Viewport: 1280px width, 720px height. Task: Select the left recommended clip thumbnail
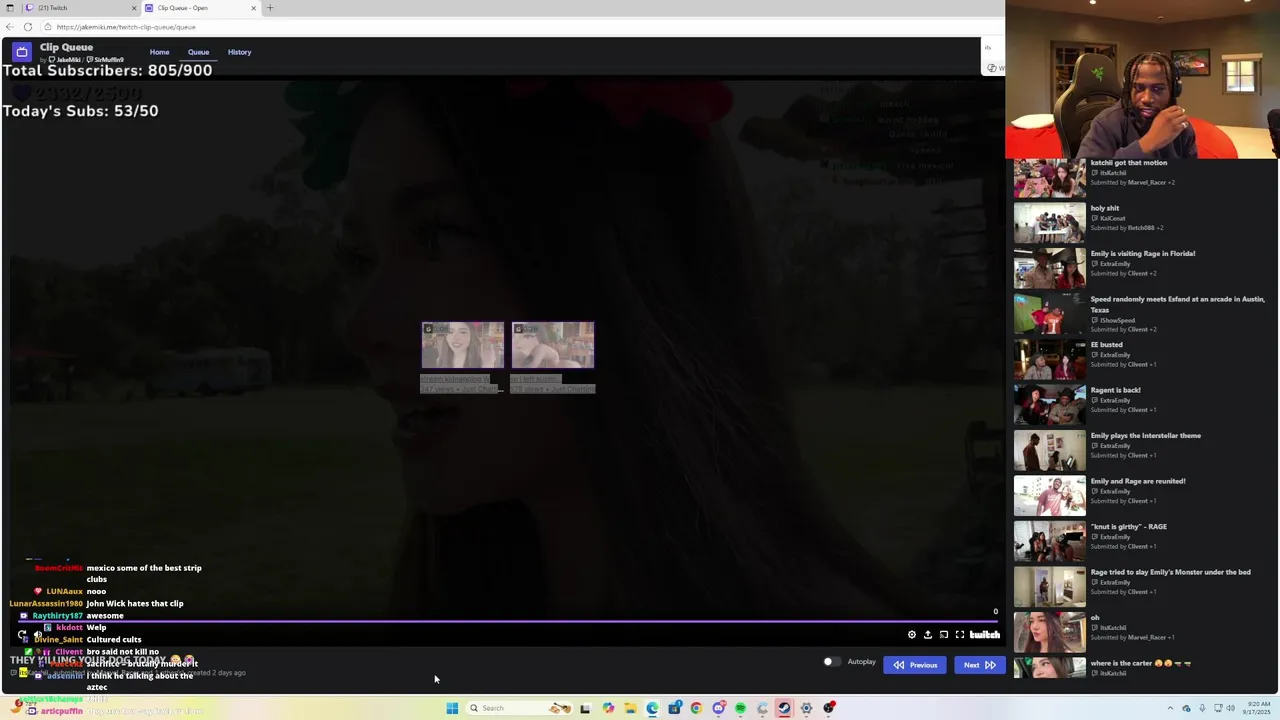point(462,346)
